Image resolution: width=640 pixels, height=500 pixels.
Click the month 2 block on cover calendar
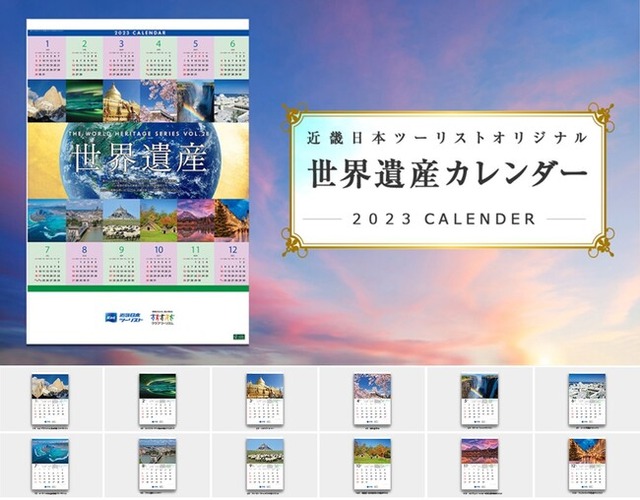pyautogui.click(x=84, y=58)
